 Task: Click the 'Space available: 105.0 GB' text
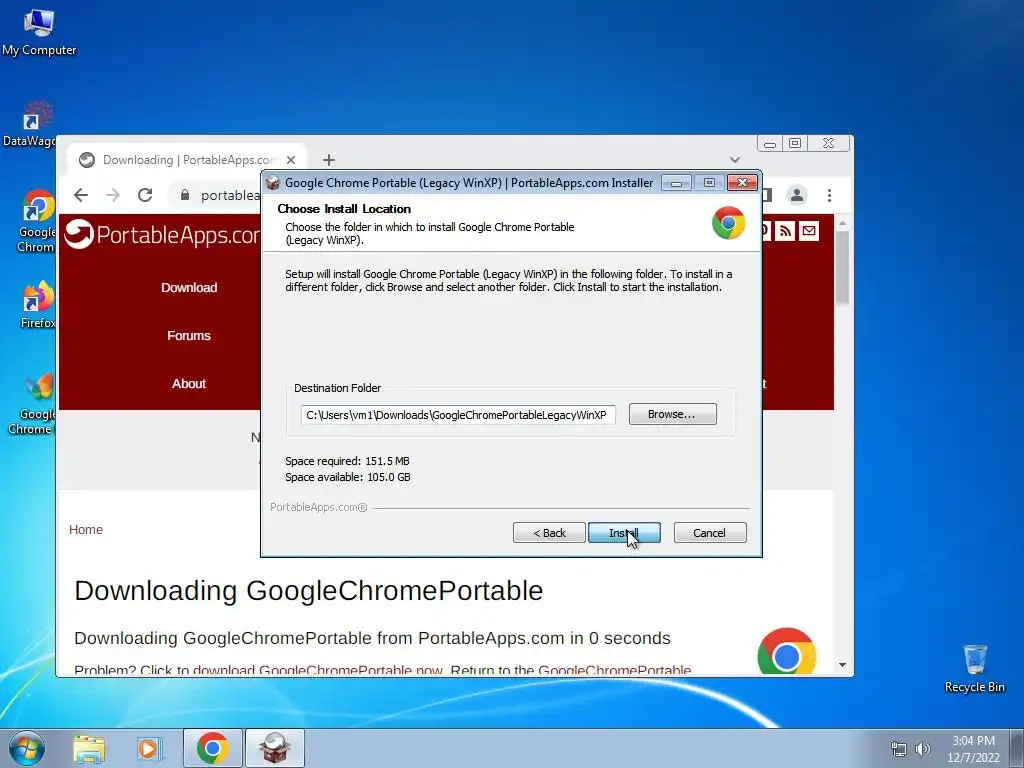[x=348, y=477]
